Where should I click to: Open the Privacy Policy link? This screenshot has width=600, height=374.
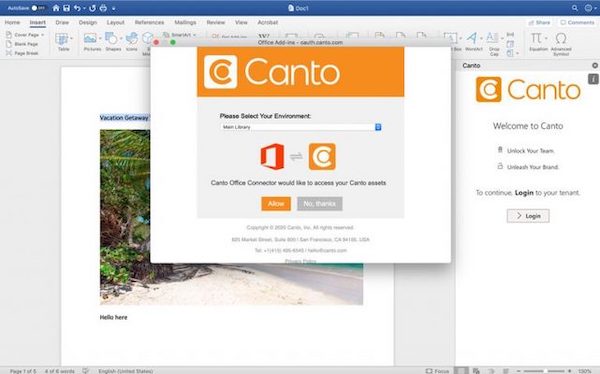(x=300, y=261)
